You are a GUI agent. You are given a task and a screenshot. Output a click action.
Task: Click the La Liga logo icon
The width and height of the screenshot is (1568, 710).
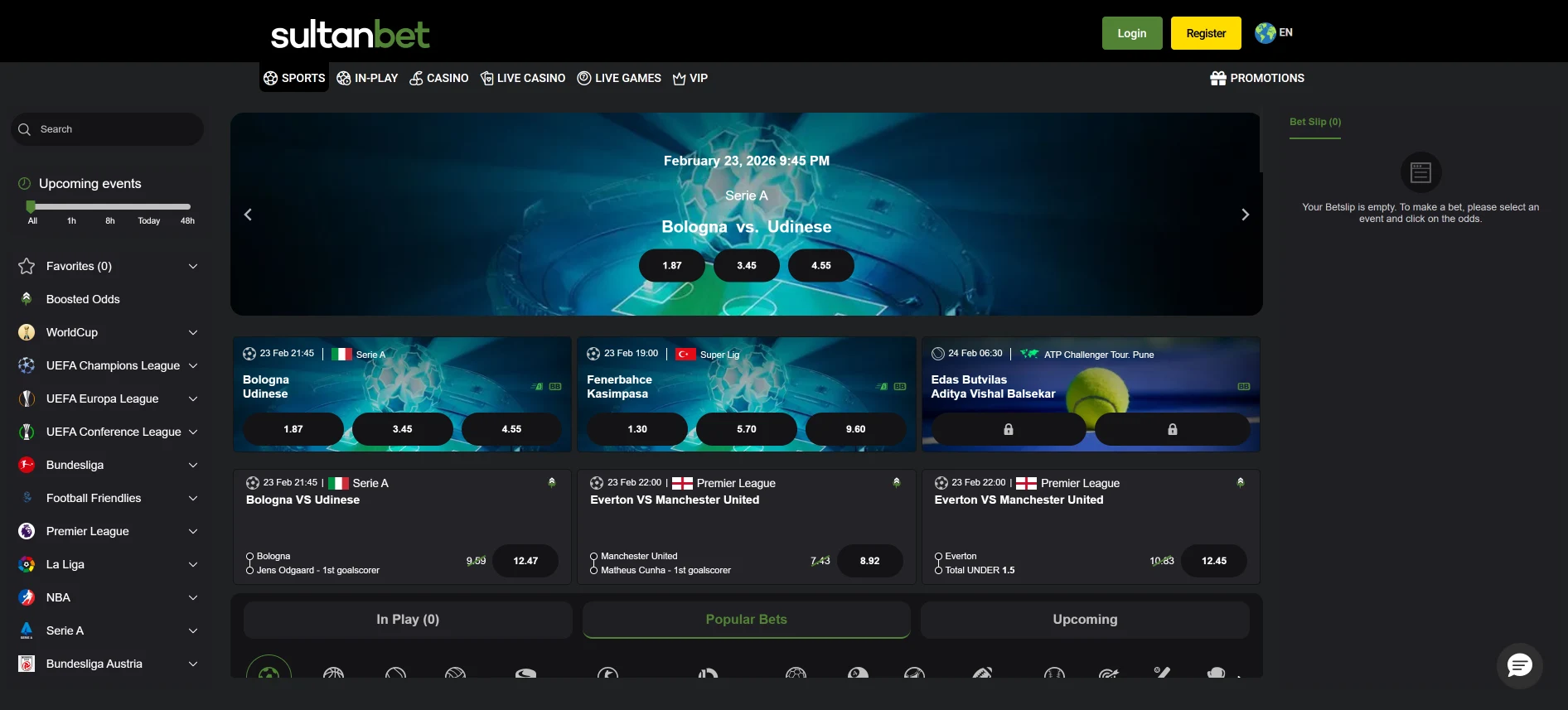pyautogui.click(x=27, y=564)
